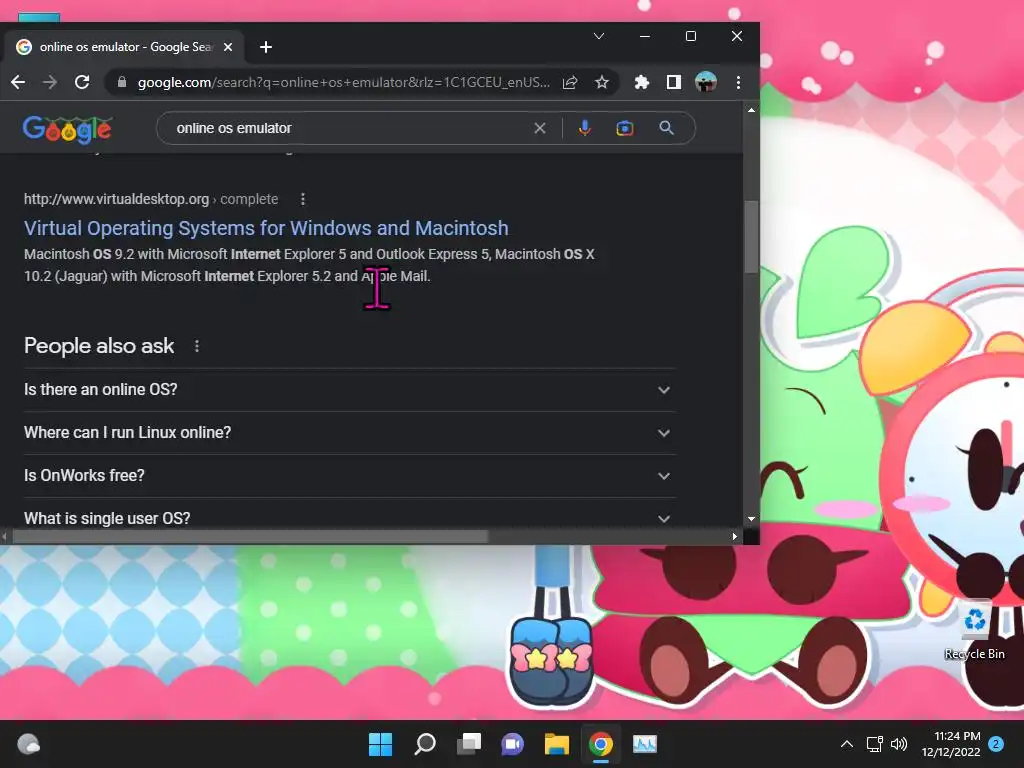Open the Chrome three-dot menu
The height and width of the screenshot is (768, 1024).
click(x=738, y=82)
